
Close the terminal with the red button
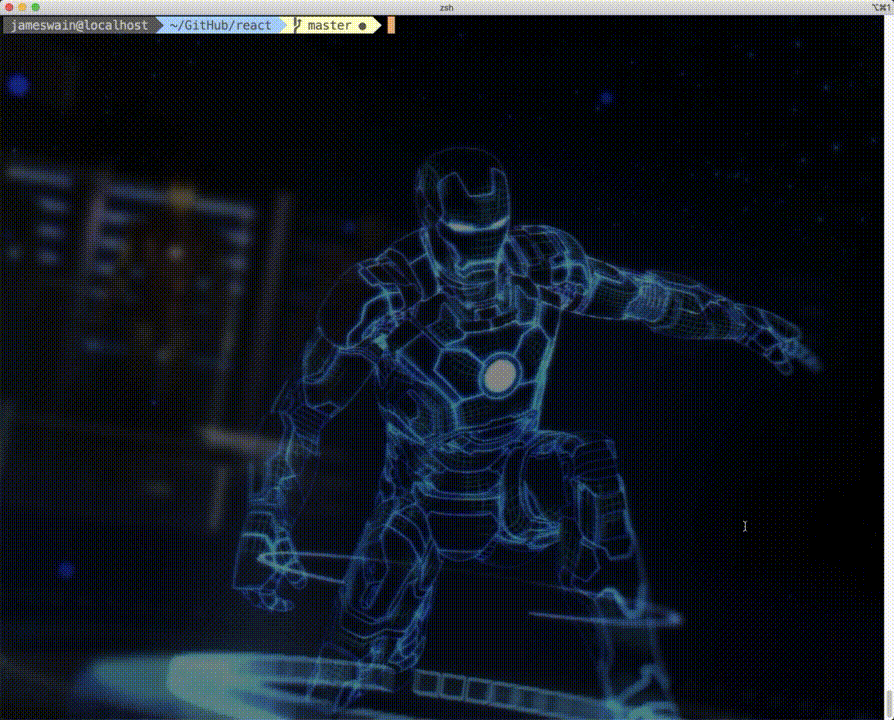pyautogui.click(x=9, y=7)
